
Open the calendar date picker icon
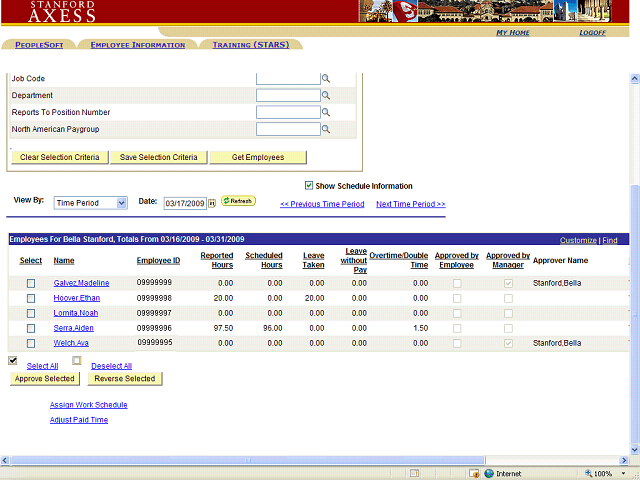pos(212,203)
